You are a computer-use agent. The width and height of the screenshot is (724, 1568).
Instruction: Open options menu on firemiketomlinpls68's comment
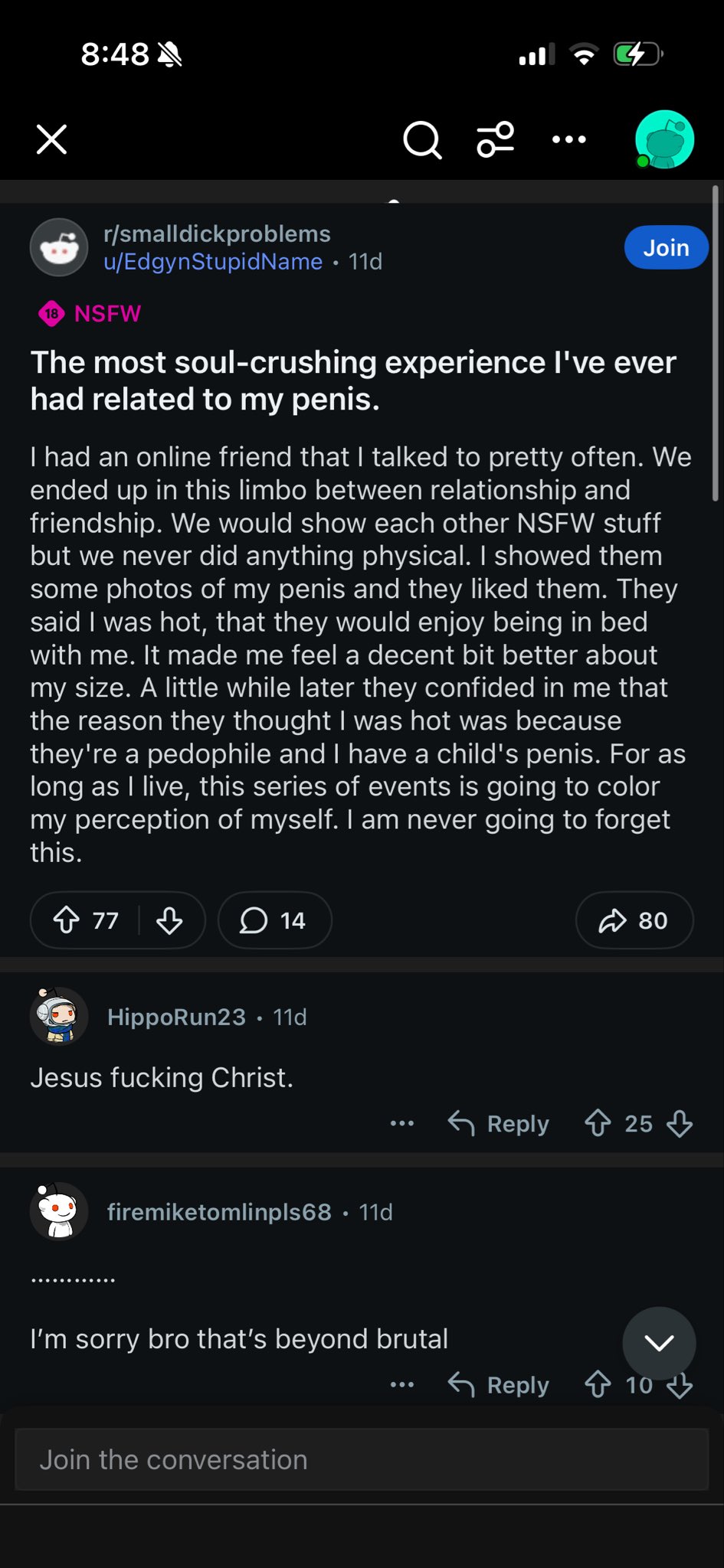402,1385
